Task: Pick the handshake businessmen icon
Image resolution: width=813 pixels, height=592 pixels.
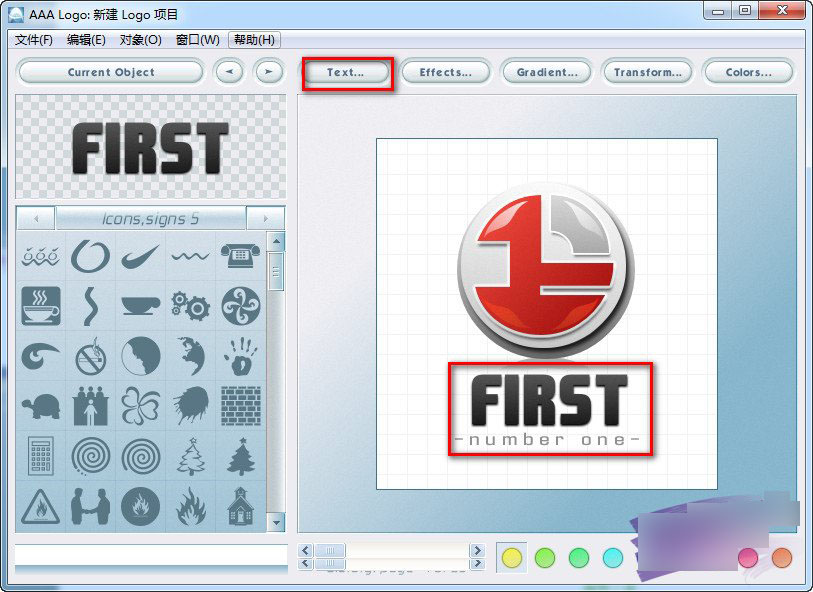Action: tap(90, 506)
